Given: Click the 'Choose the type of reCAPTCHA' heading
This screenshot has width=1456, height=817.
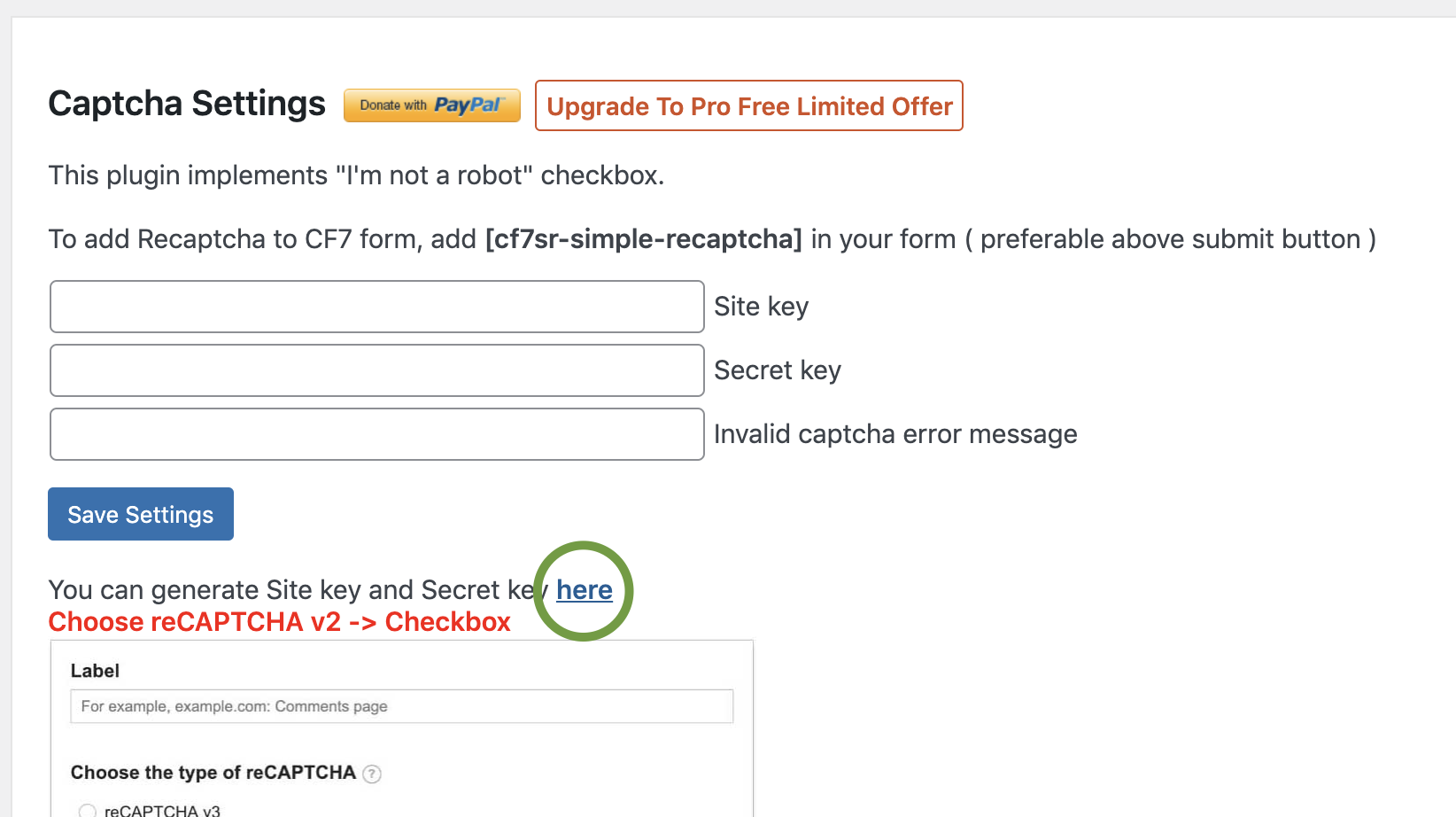Looking at the screenshot, I should click(213, 773).
